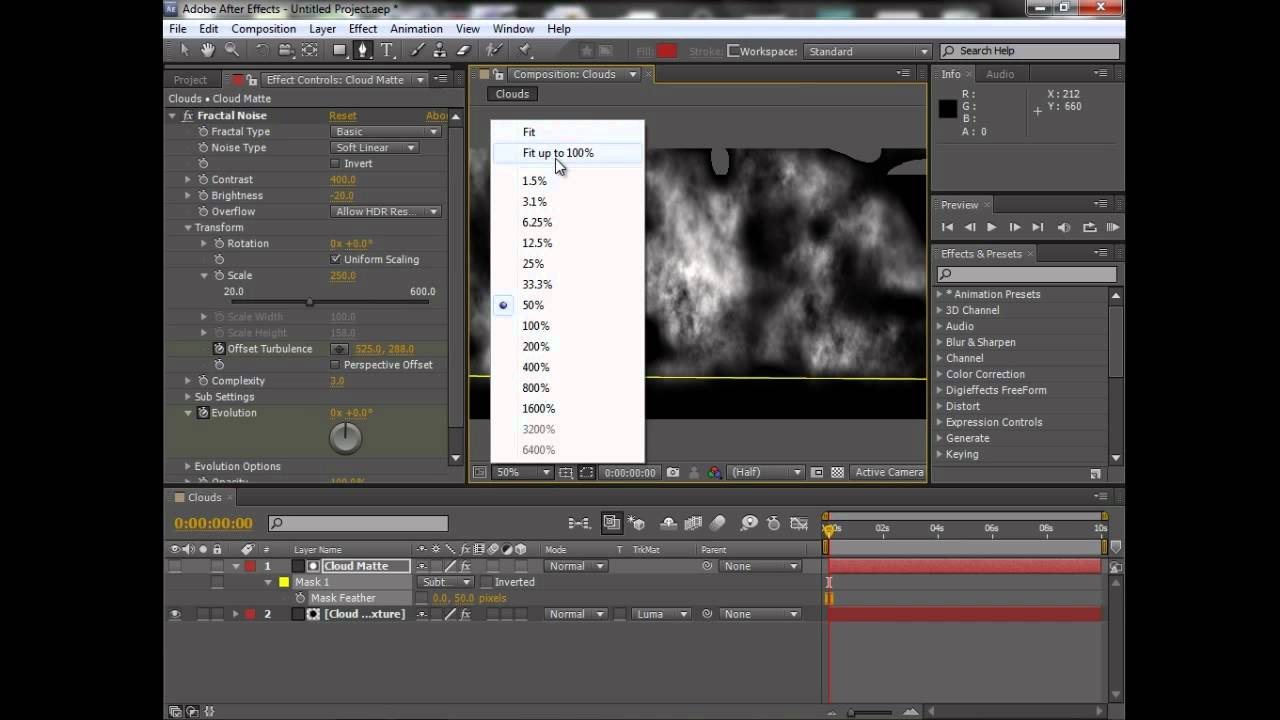1280x720 pixels.
Task: Select the Selection arrow tool
Action: (x=184, y=50)
